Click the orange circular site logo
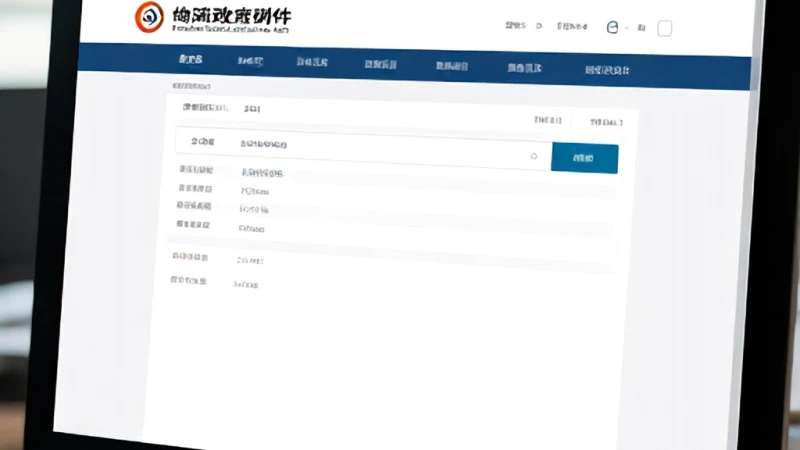The height and width of the screenshot is (450, 800). (x=149, y=17)
